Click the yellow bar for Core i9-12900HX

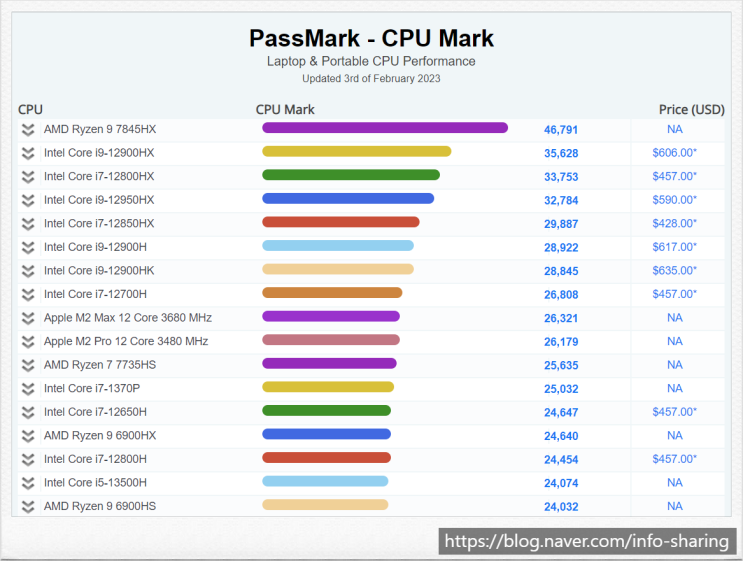click(x=356, y=152)
